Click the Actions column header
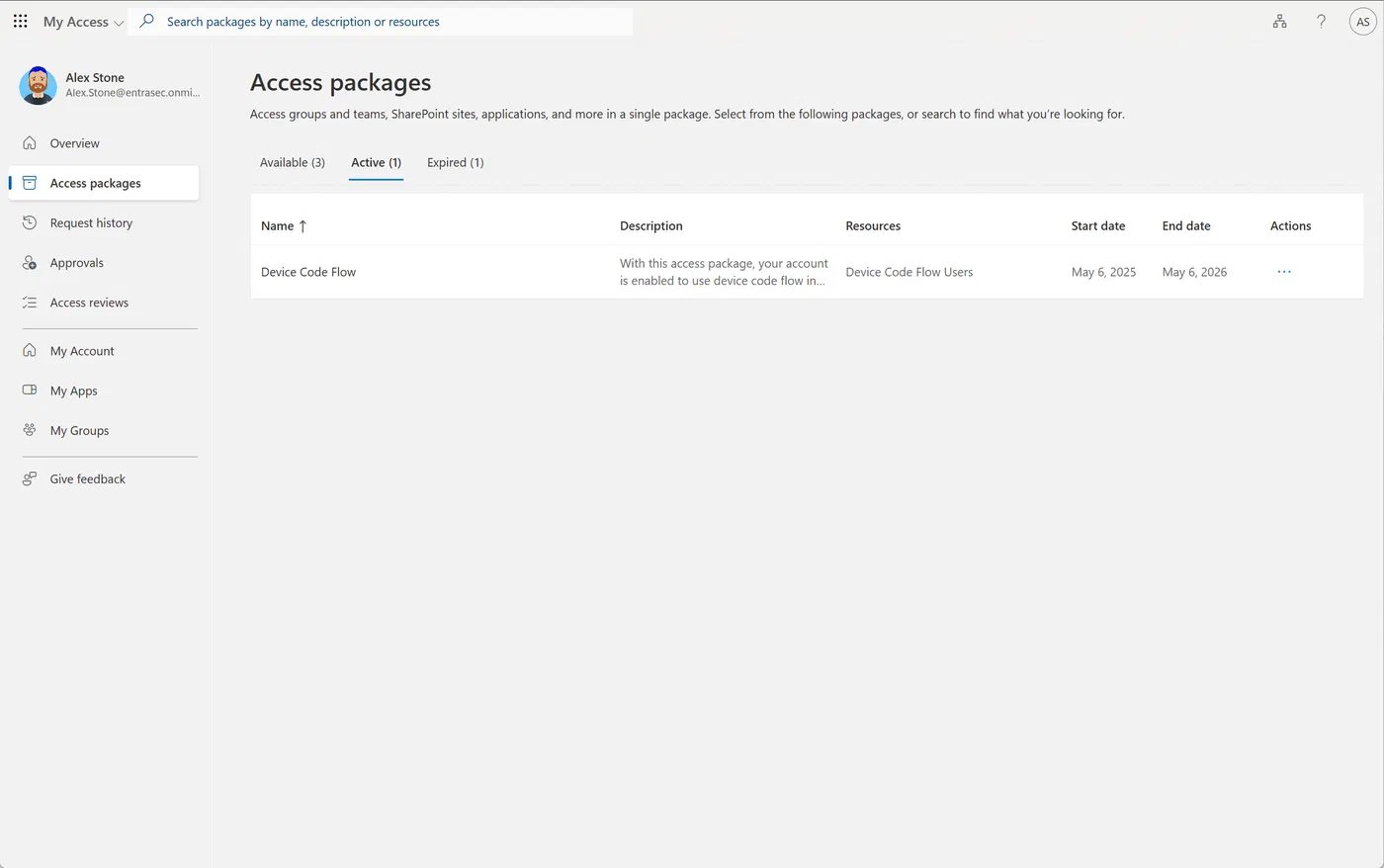The image size is (1384, 868). [x=1291, y=225]
